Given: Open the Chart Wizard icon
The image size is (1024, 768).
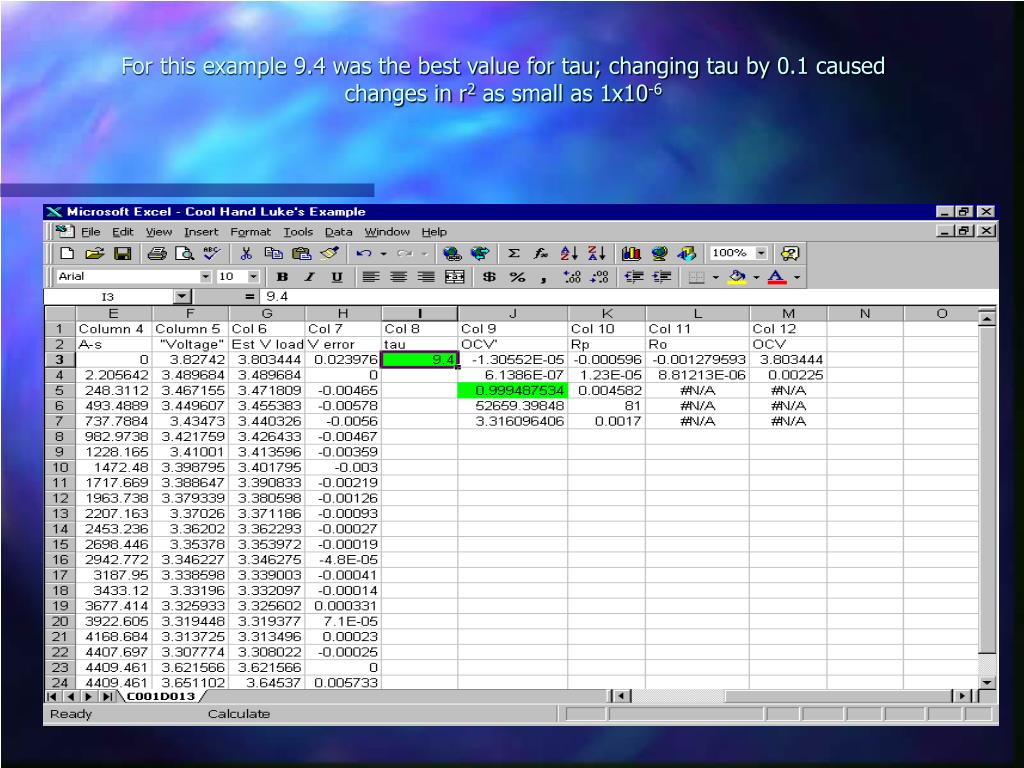Looking at the screenshot, I should pos(632,254).
